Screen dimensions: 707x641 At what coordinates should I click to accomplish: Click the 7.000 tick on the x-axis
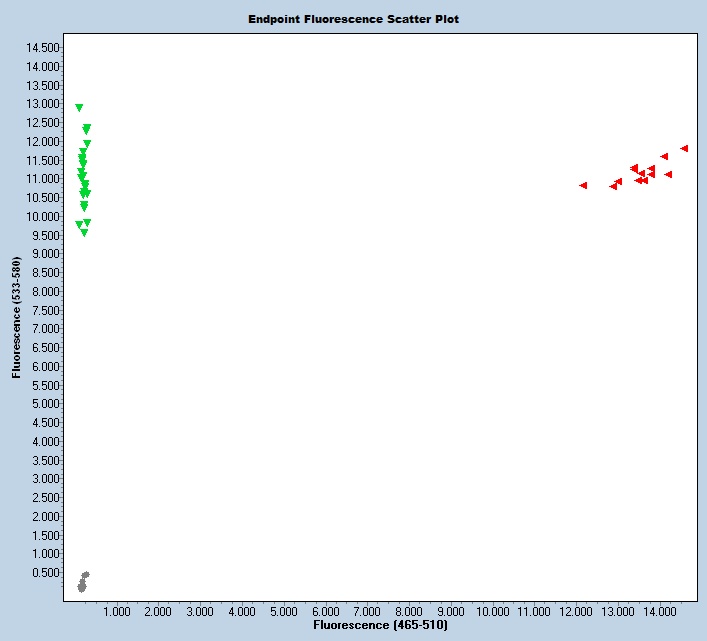367,610
